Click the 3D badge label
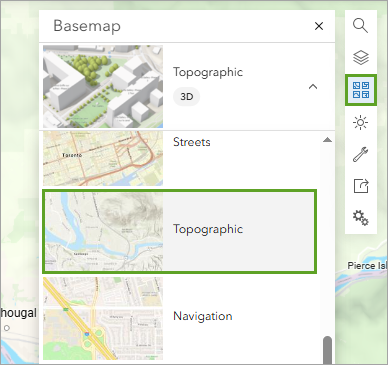The height and width of the screenshot is (365, 388). click(x=187, y=97)
